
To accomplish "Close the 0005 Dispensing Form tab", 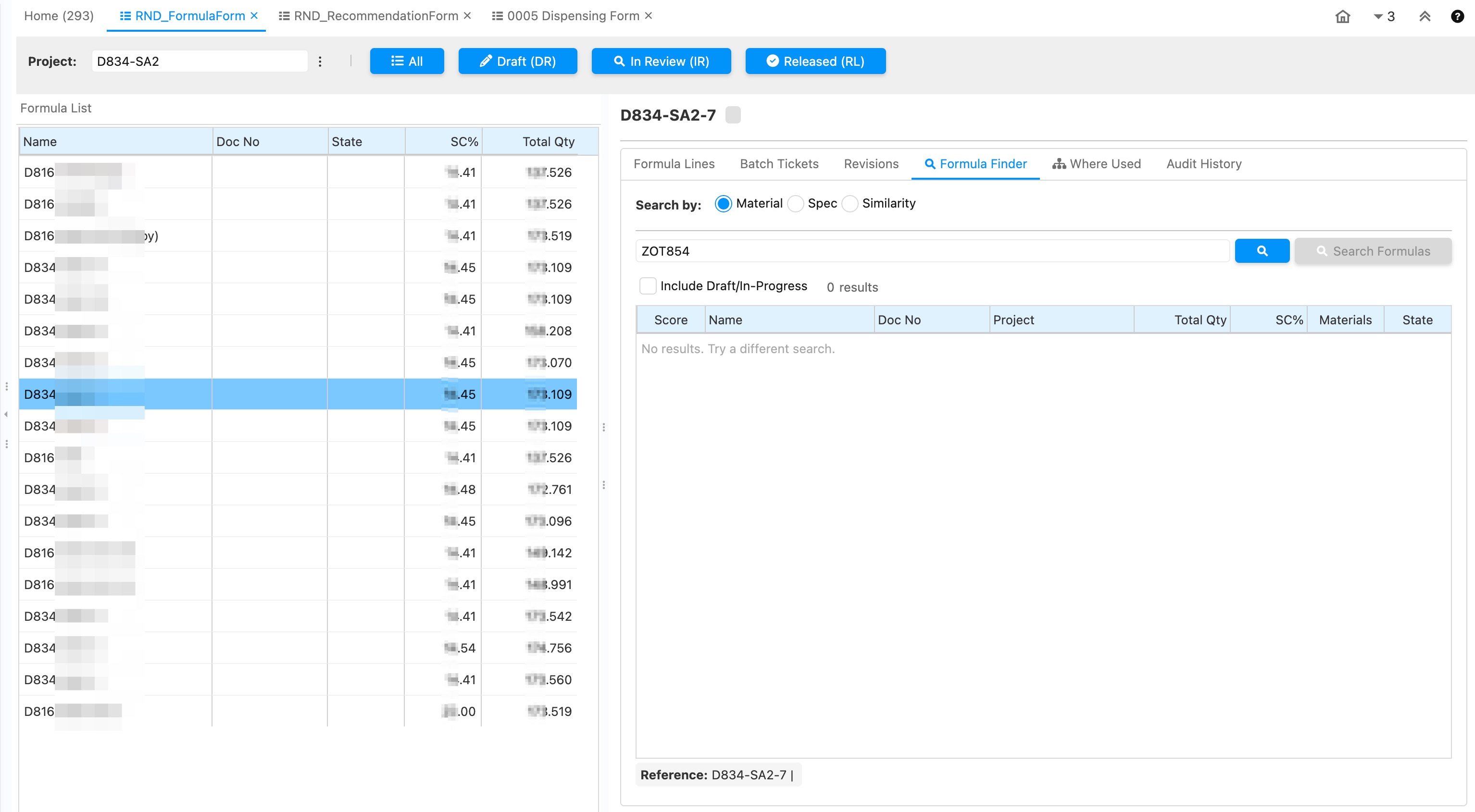I will [648, 16].
